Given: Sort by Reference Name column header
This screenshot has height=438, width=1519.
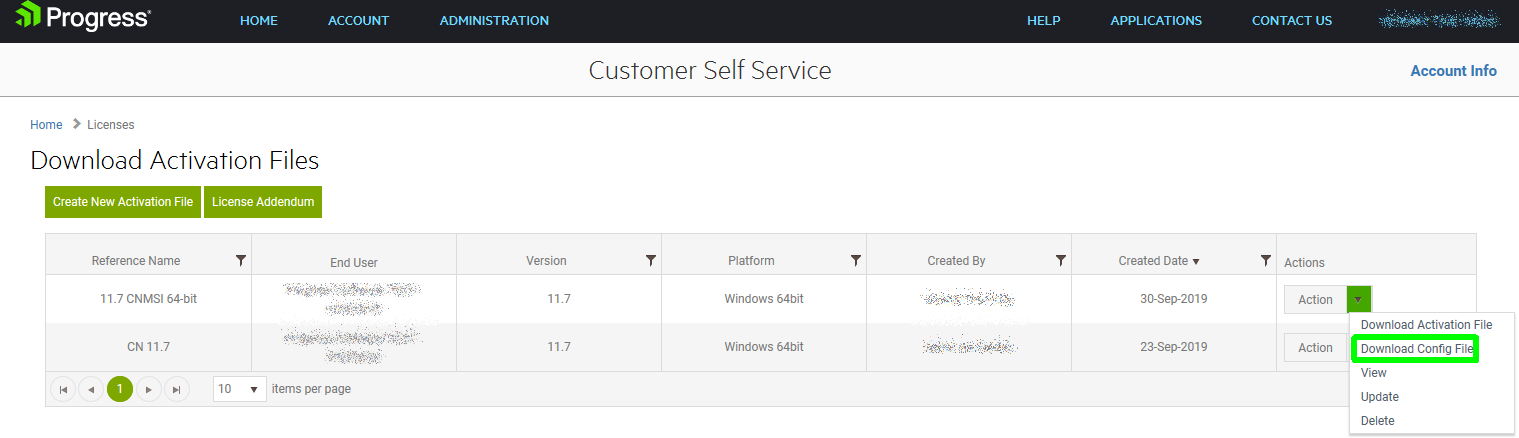Looking at the screenshot, I should 136,261.
